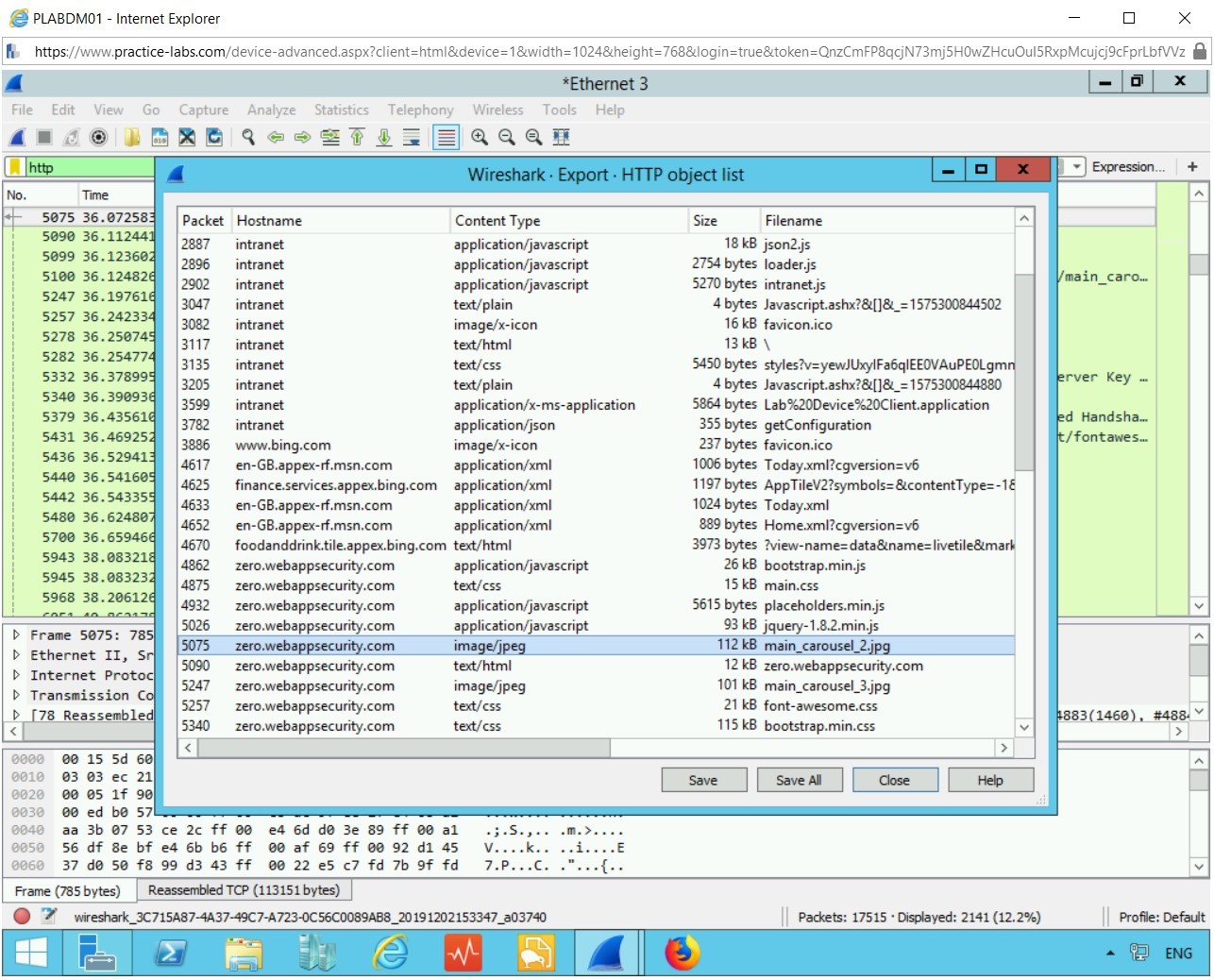Open the Capture menu
1214x980 pixels.
203,110
